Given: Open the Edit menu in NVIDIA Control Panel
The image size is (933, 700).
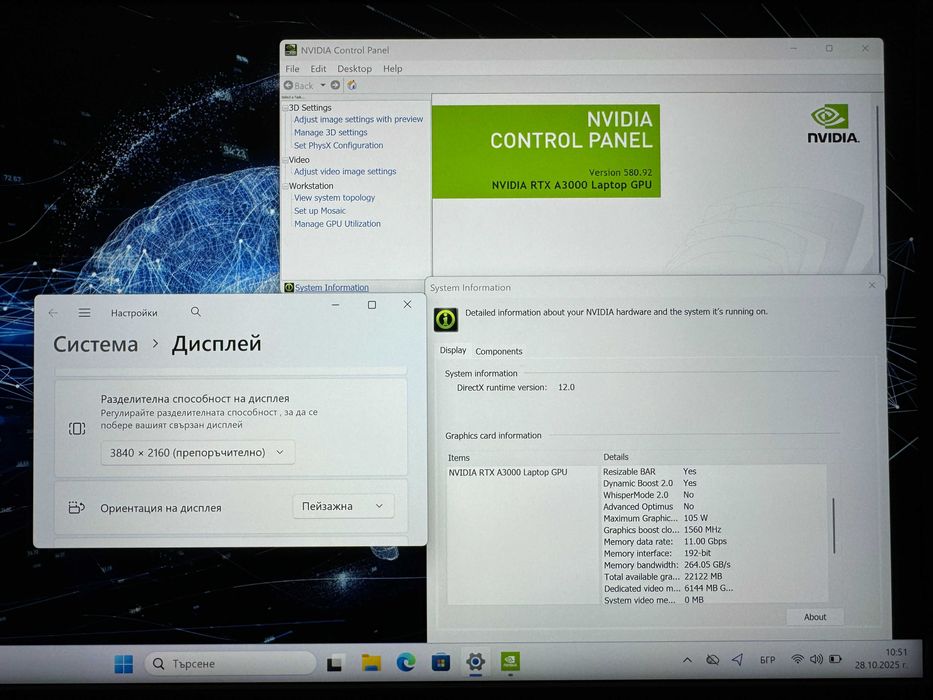Looking at the screenshot, I should 318,69.
